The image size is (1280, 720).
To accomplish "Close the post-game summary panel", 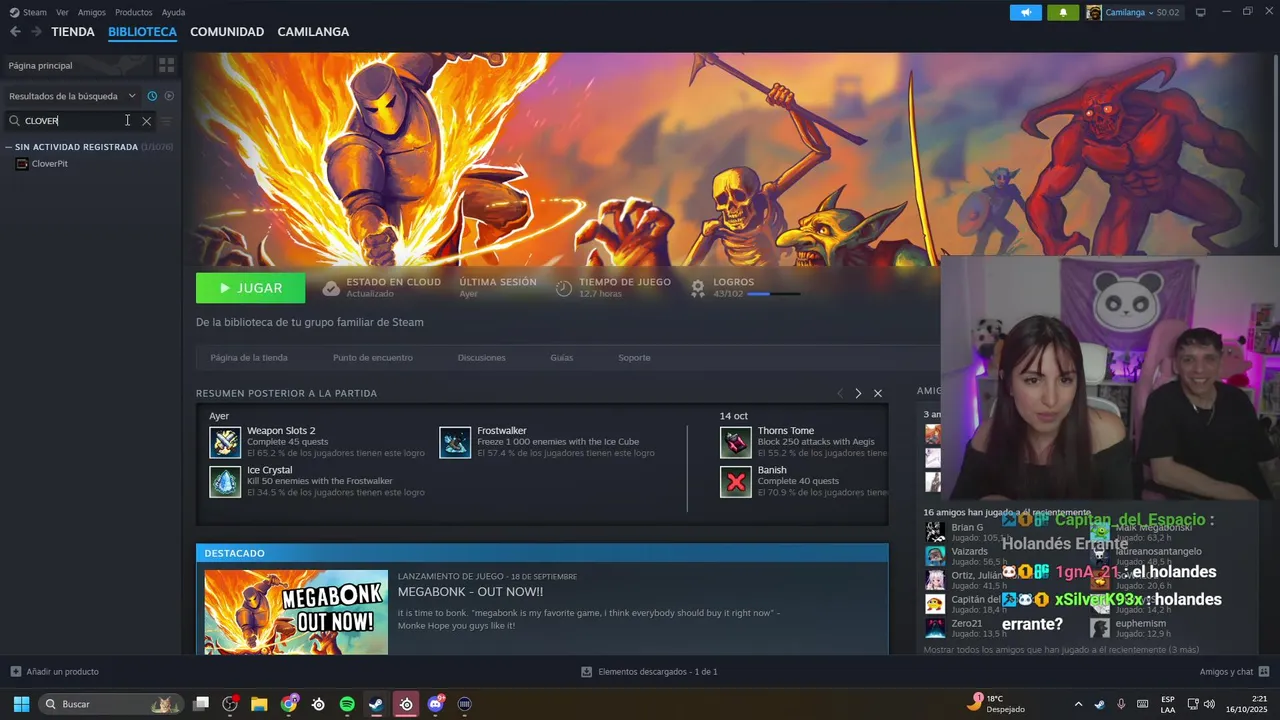I will click(878, 393).
